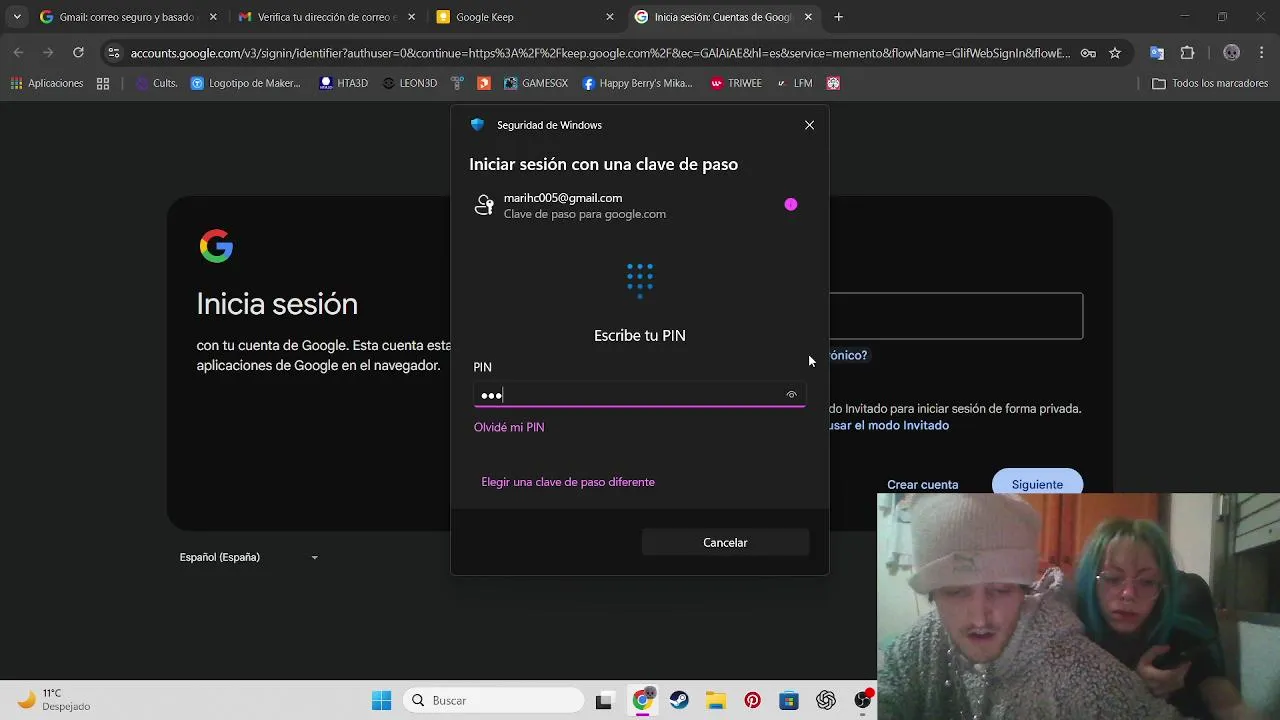The width and height of the screenshot is (1280, 720).
Task: Go back in browser history
Action: click(18, 53)
